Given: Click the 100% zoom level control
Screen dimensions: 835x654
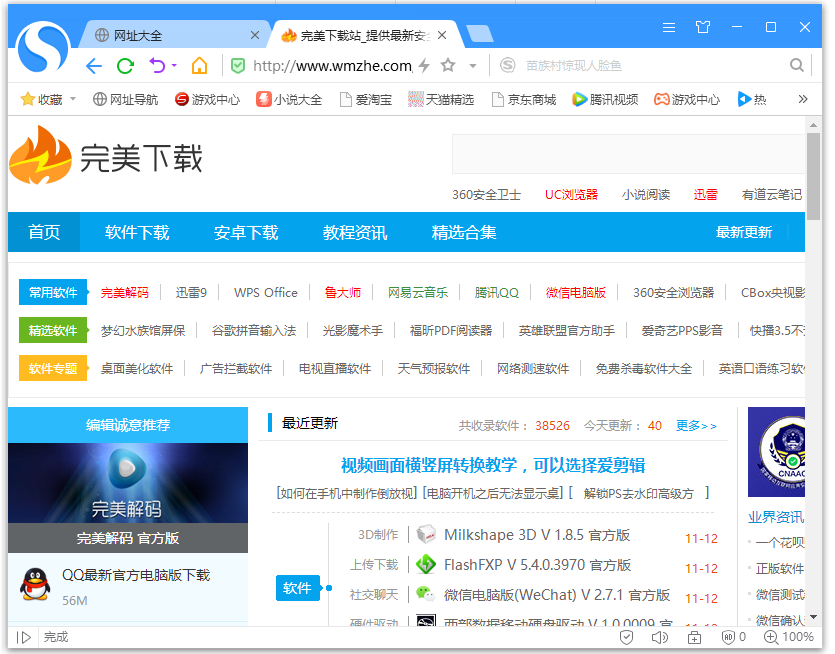Looking at the screenshot, I should pos(788,637).
